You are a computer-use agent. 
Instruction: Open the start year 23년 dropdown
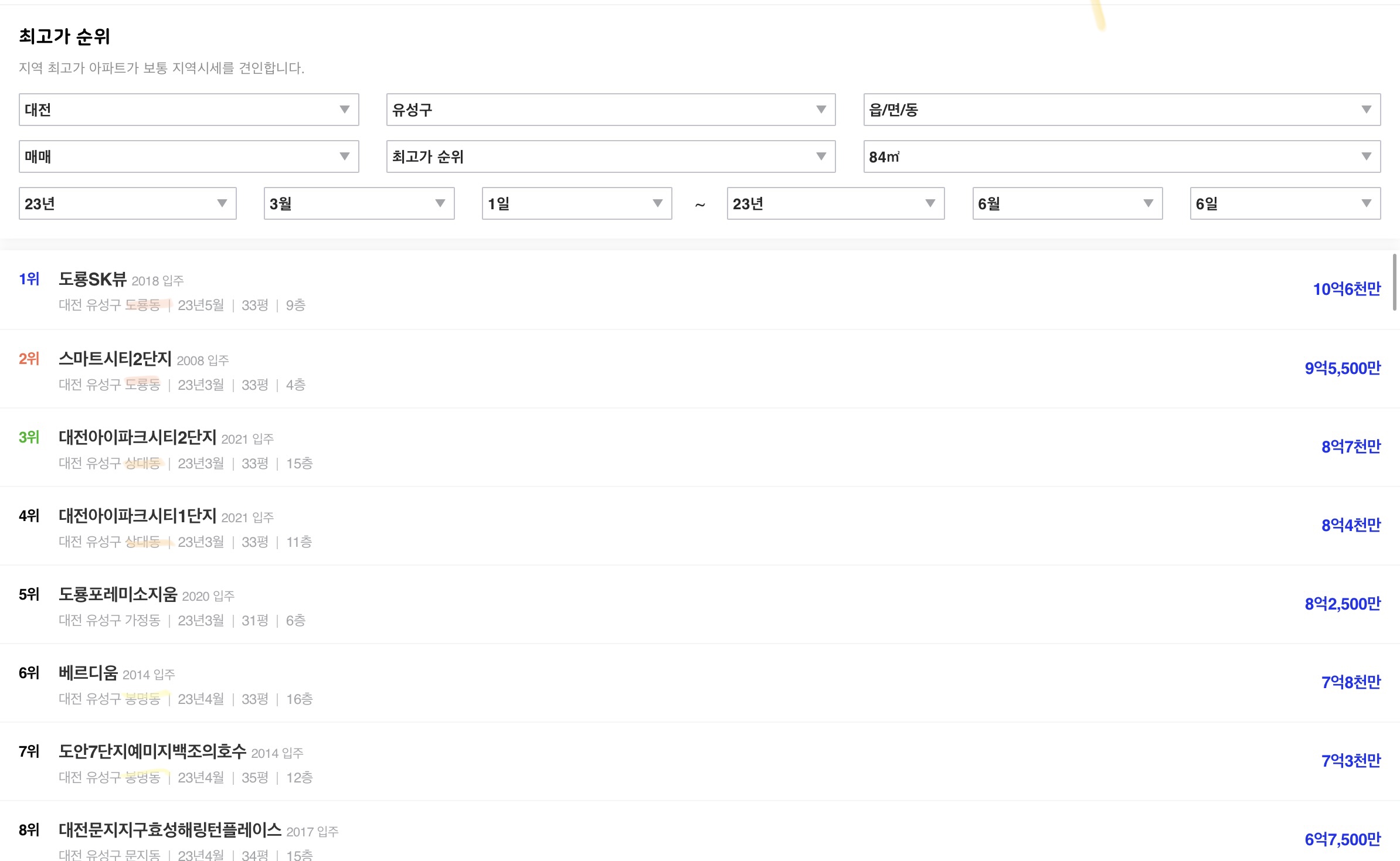[x=127, y=203]
